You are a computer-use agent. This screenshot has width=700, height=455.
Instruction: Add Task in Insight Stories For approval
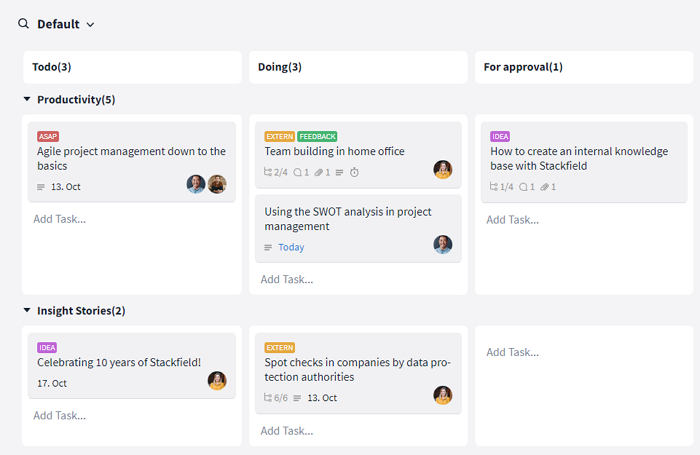point(512,352)
